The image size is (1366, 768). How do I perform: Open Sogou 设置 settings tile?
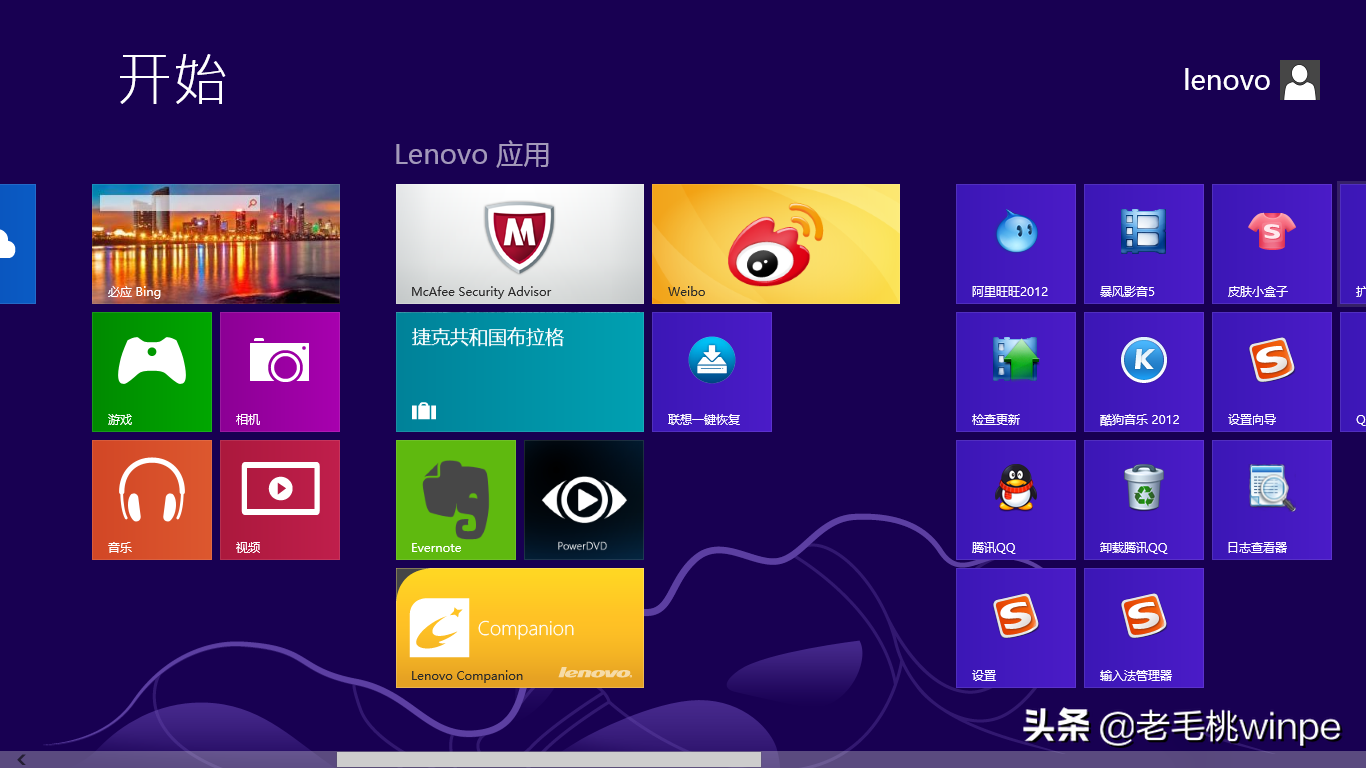[1016, 628]
